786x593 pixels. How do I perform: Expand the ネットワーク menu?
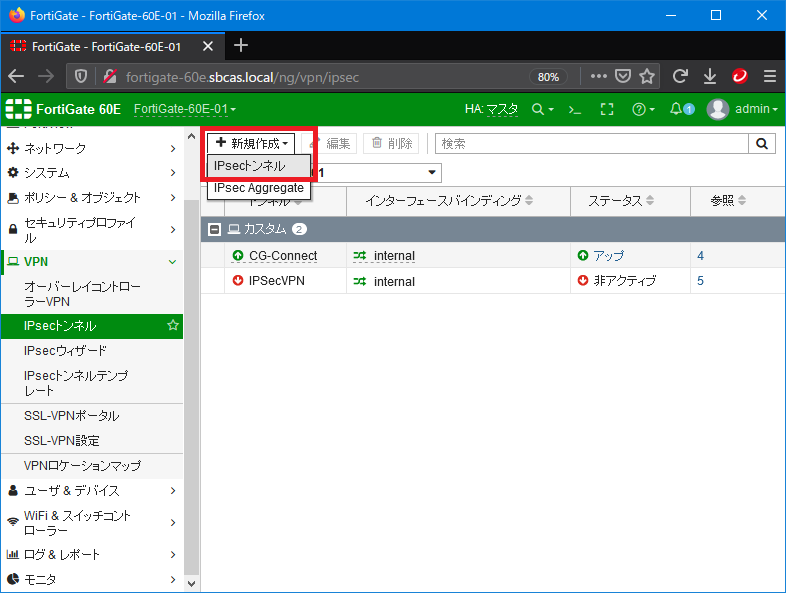point(92,148)
